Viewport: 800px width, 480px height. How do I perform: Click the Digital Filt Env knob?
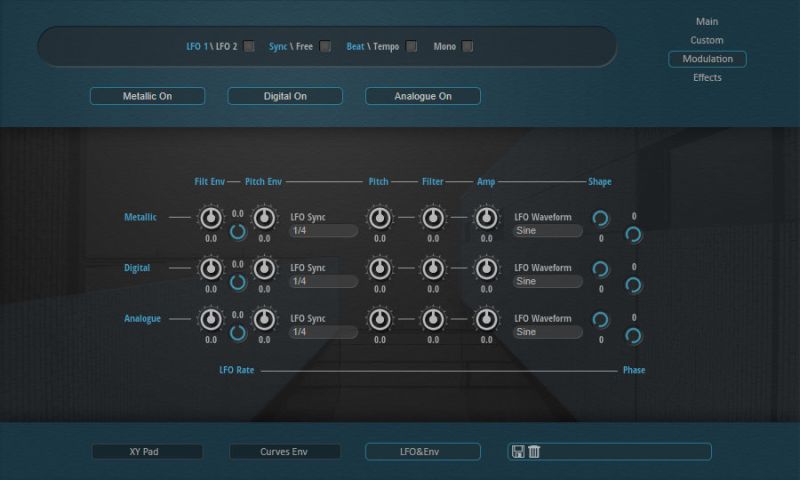211,269
